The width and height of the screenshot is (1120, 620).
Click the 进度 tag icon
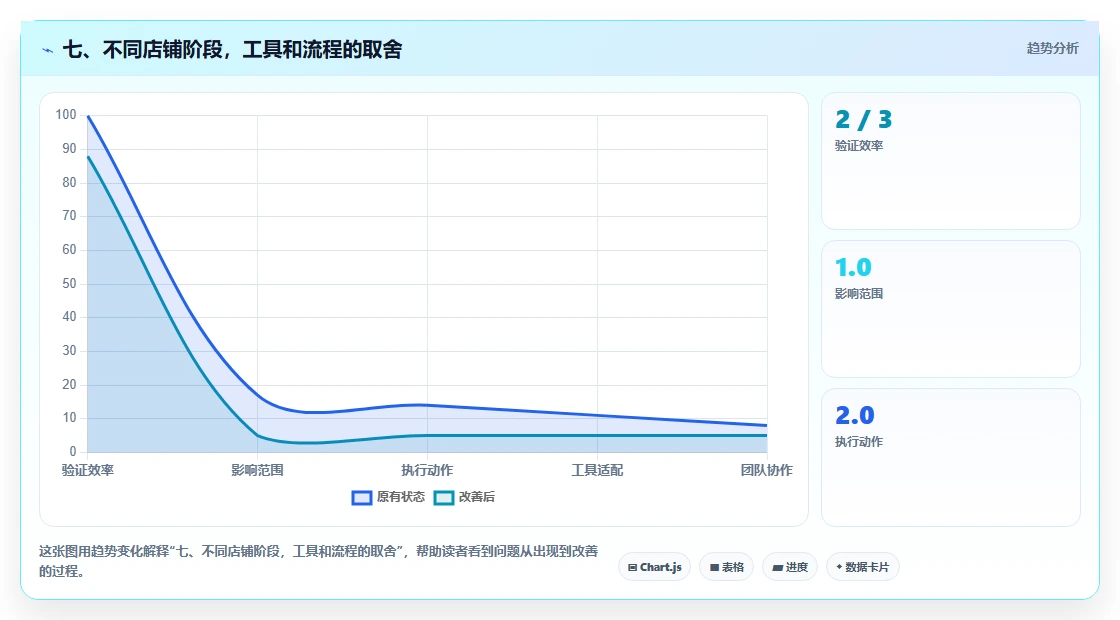click(x=778, y=568)
